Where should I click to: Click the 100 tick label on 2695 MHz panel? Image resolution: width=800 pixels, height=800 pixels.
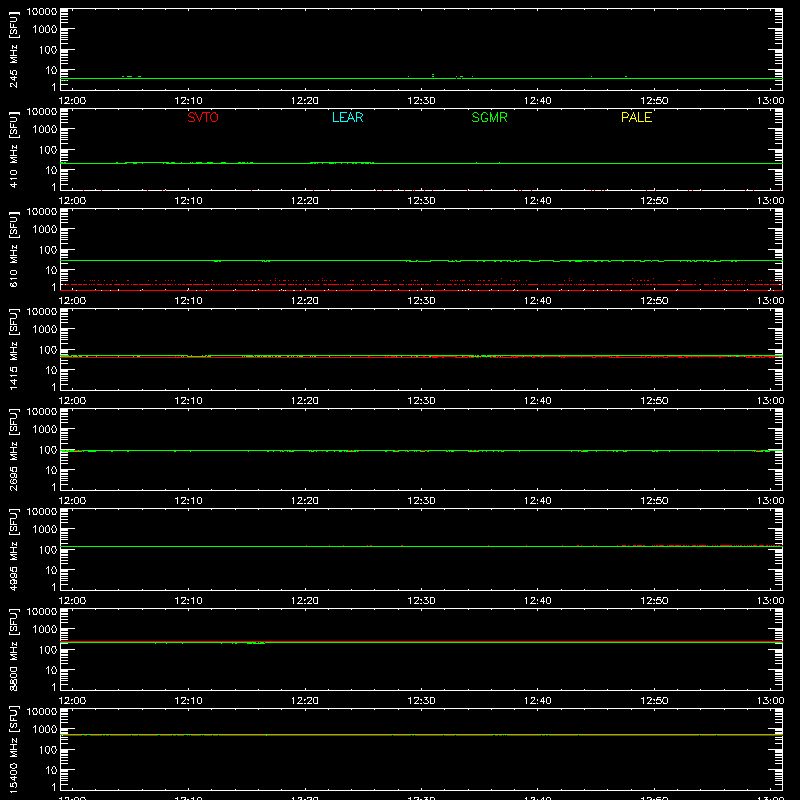tap(48, 450)
